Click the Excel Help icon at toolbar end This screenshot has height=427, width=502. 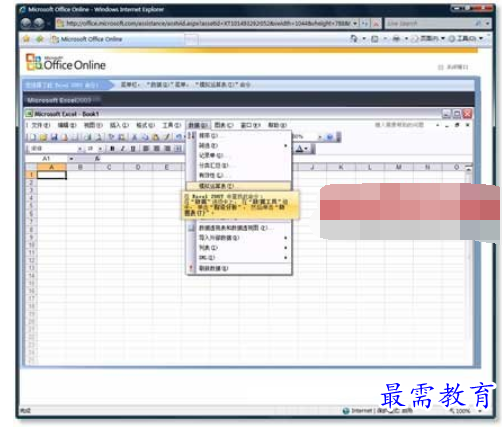[330, 137]
